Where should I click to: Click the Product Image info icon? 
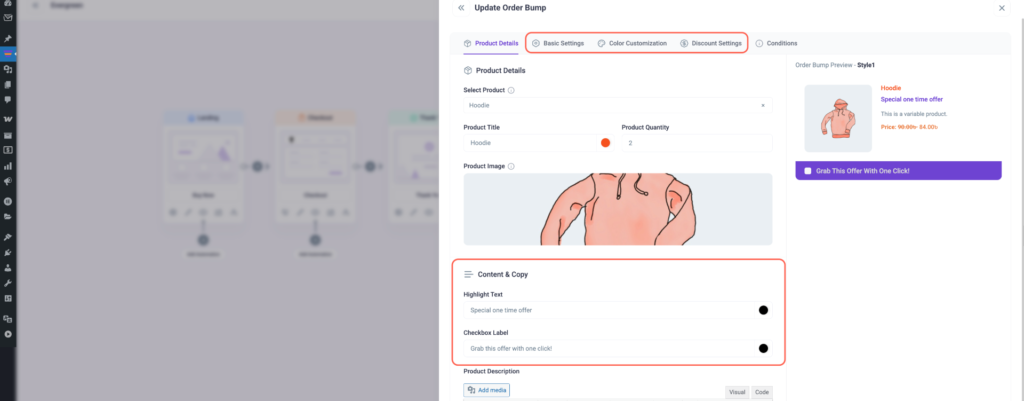[511, 166]
